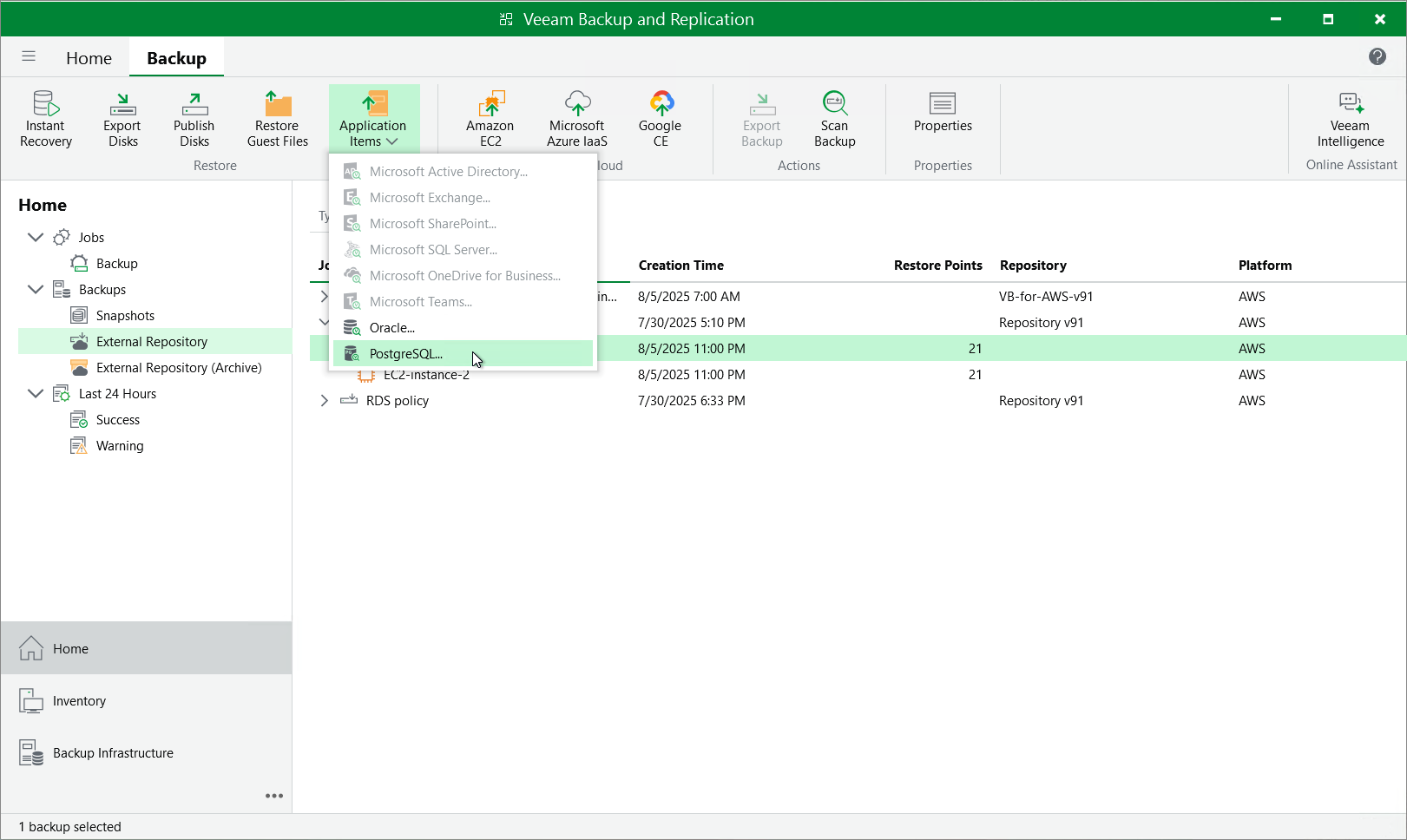Click the Last 24 Hours node icon
The height and width of the screenshot is (840, 1407).
[62, 393]
